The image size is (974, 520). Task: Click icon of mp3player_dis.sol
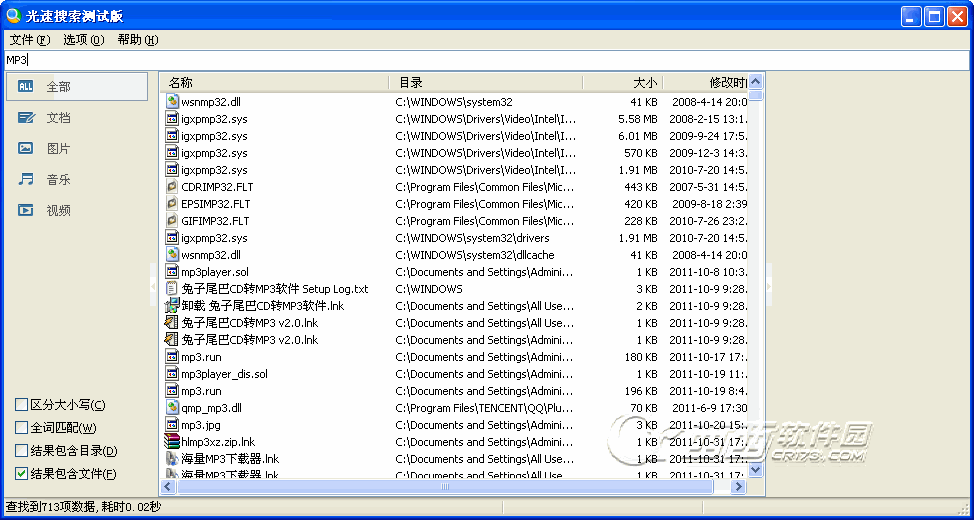coord(172,373)
